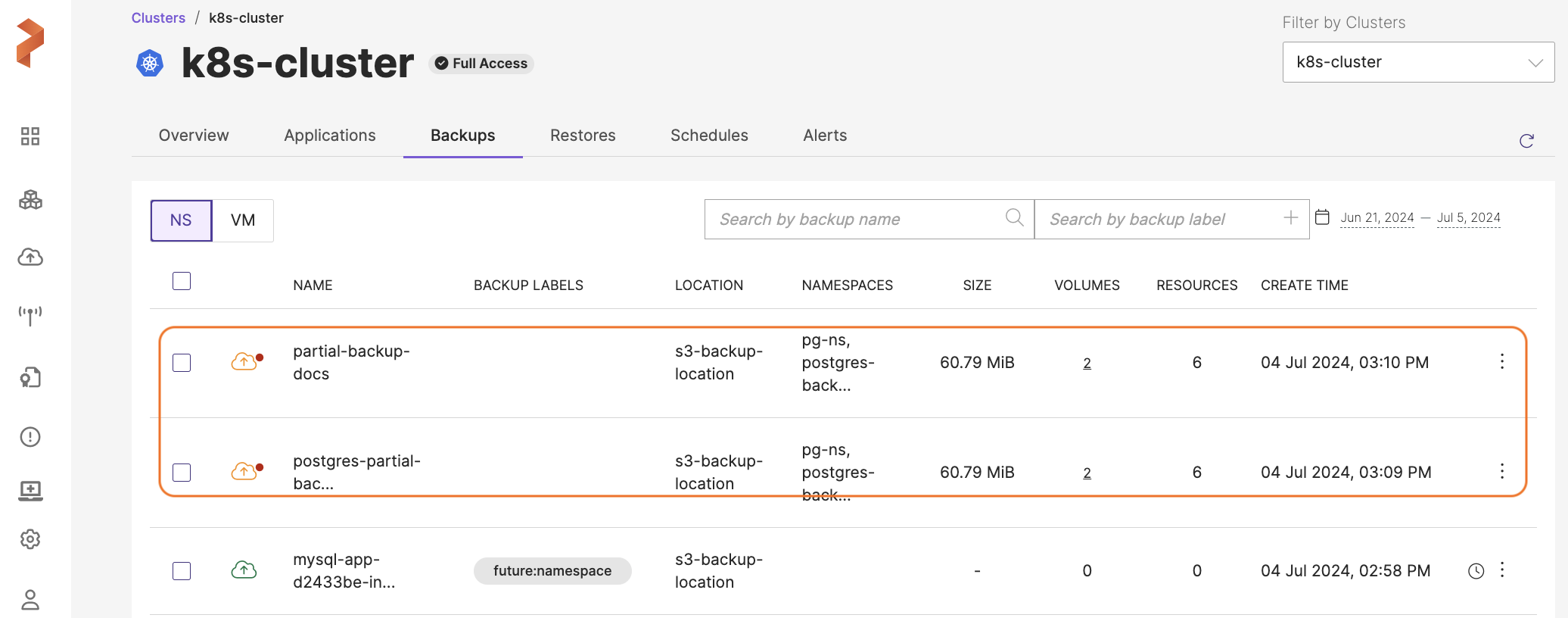The height and width of the screenshot is (618, 1568).
Task: Focus the Search by backup name field
Action: (x=855, y=220)
